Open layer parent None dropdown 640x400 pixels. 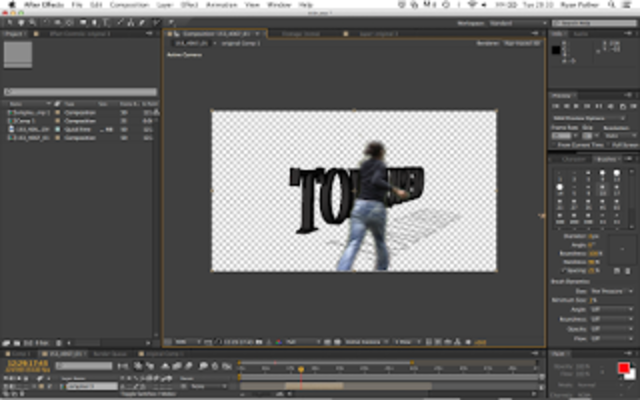click(209, 386)
